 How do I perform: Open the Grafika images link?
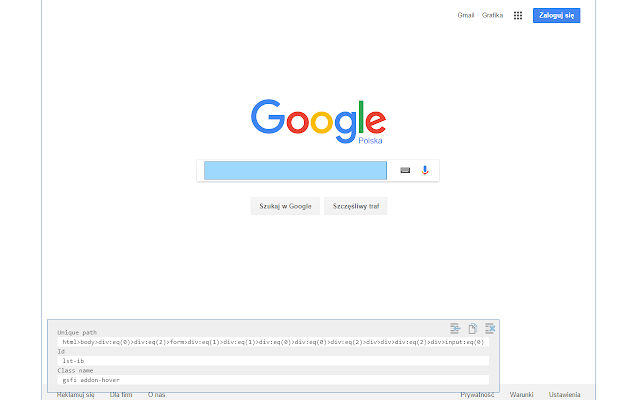pyautogui.click(x=492, y=15)
